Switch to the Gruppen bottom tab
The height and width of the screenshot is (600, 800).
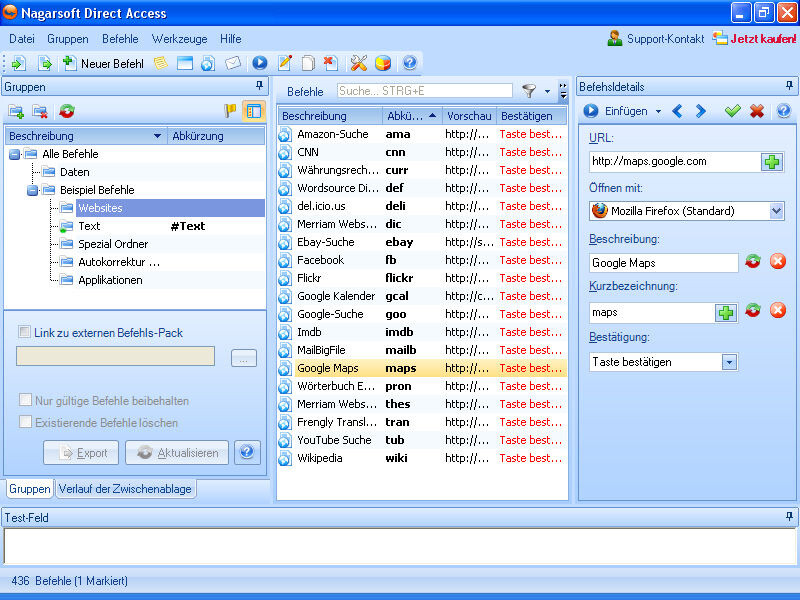tap(30, 489)
